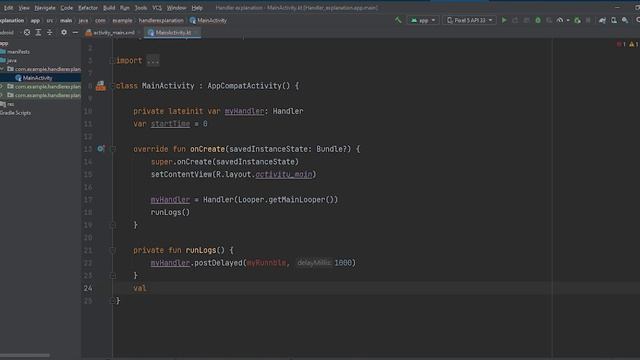This screenshot has width=640, height=360.
Task: Click the activity_main layout reference in code
Action: [284, 174]
